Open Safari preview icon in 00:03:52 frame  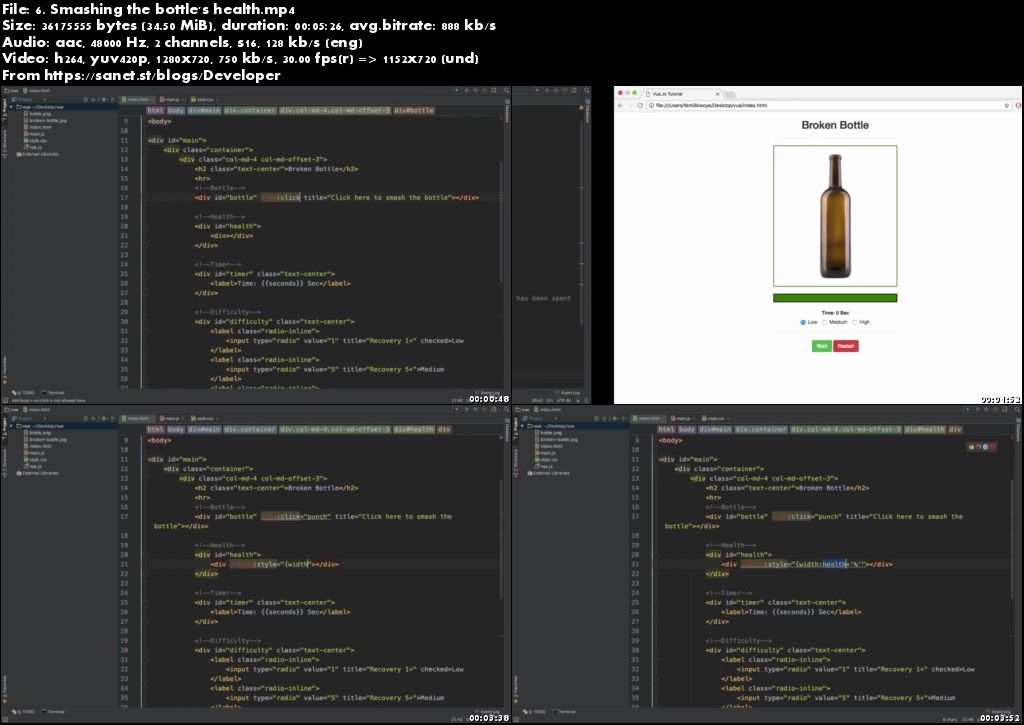tap(985, 447)
